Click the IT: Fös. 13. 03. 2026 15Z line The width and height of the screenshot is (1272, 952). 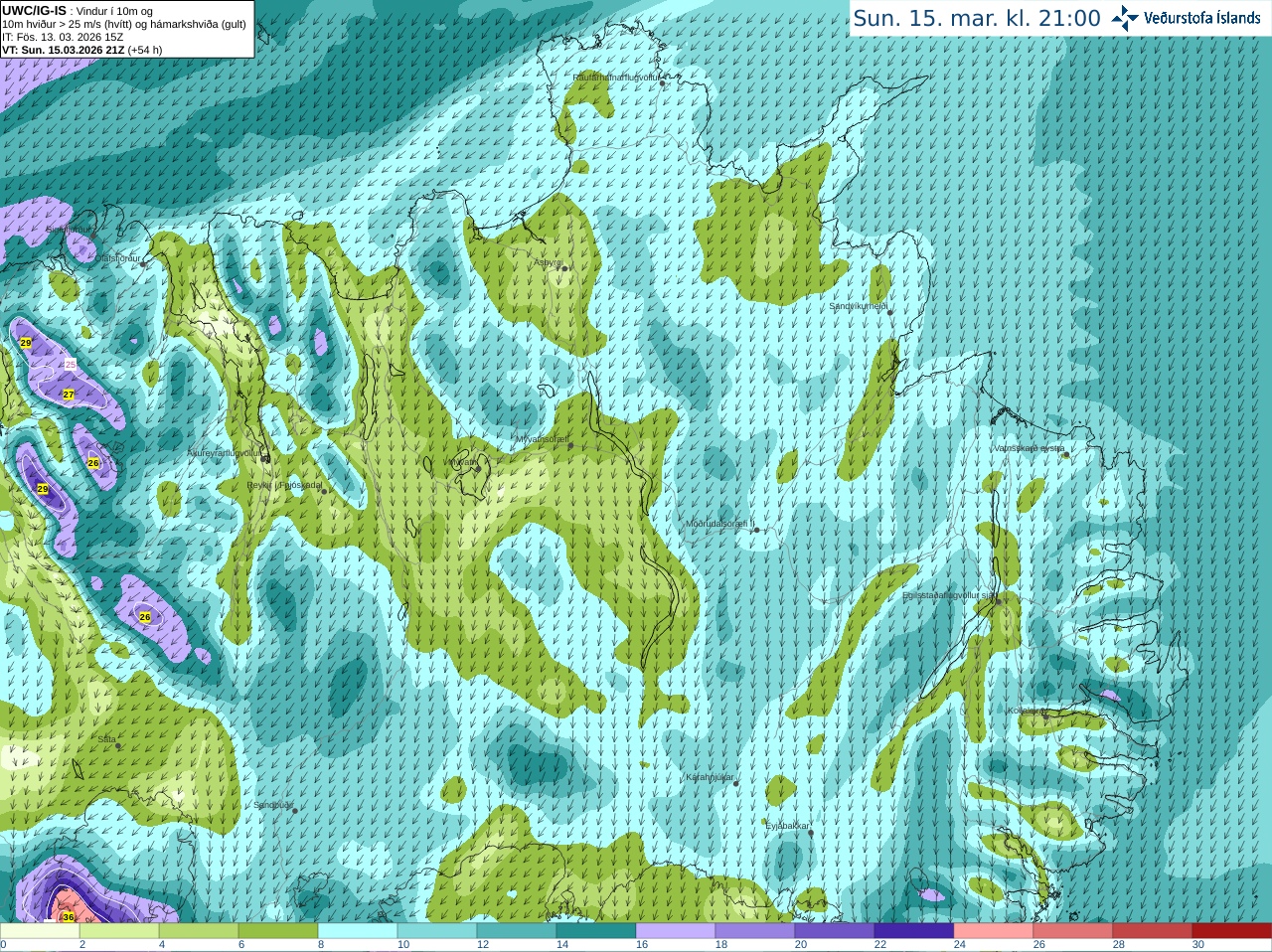[x=63, y=37]
